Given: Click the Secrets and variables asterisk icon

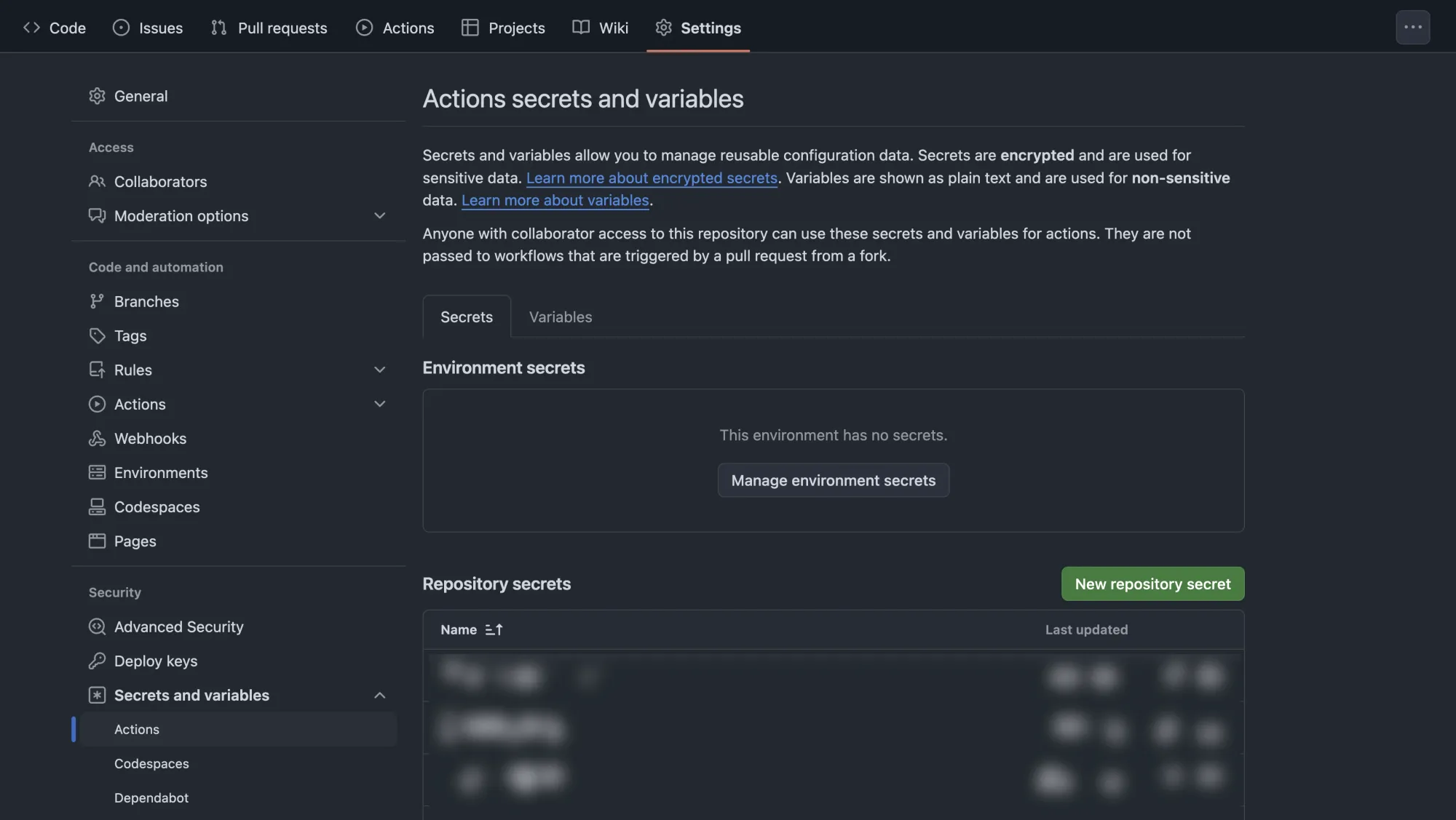Looking at the screenshot, I should pyautogui.click(x=97, y=695).
